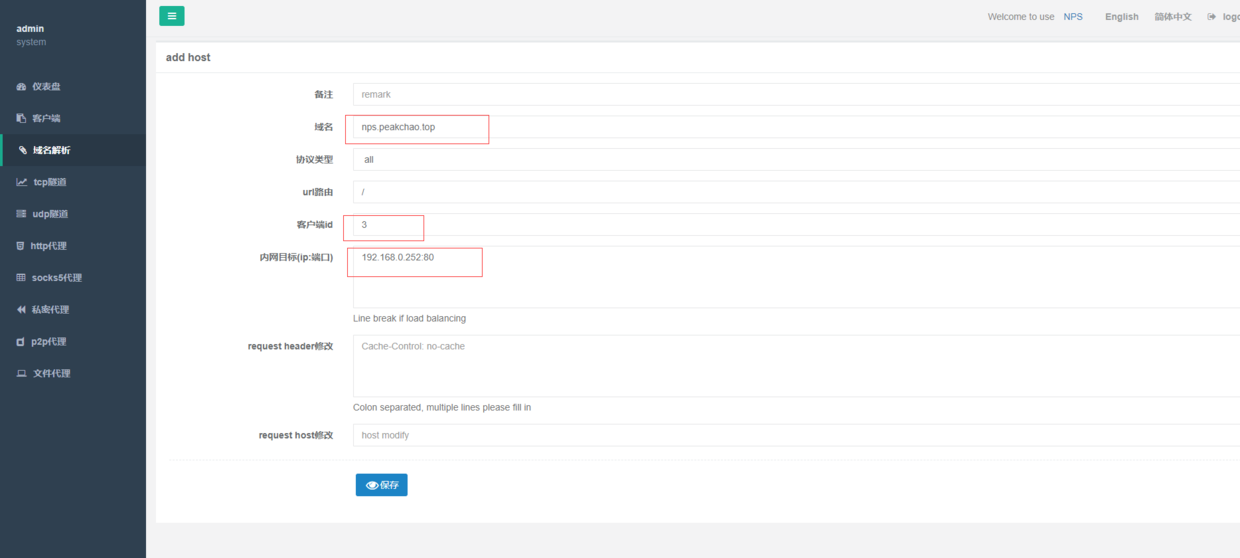Viewport: 1240px width, 558px height.
Task: Click the 备注 remark input field
Action: [x=796, y=94]
